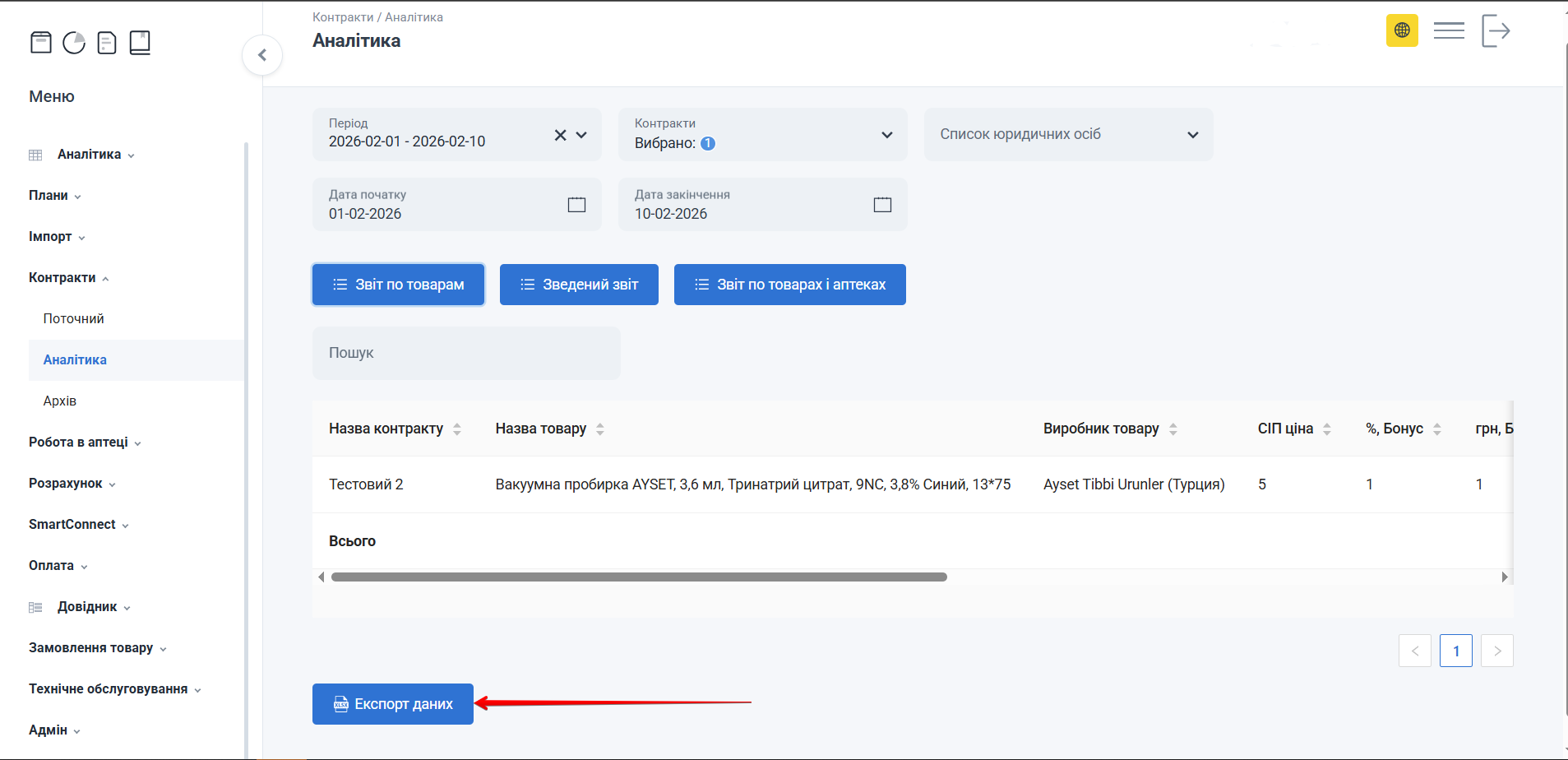Click the Зведений звіт button
1568x760 pixels.
[579, 285]
